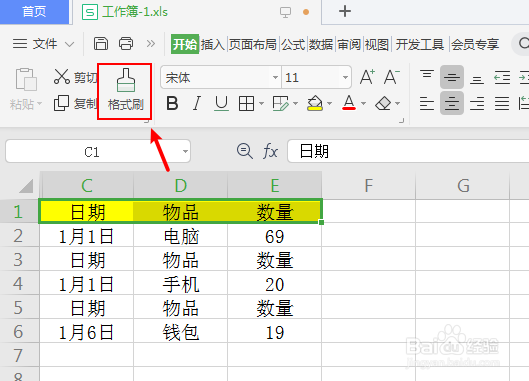Apply red font color button
Screen dimensions: 529x381
[349, 103]
